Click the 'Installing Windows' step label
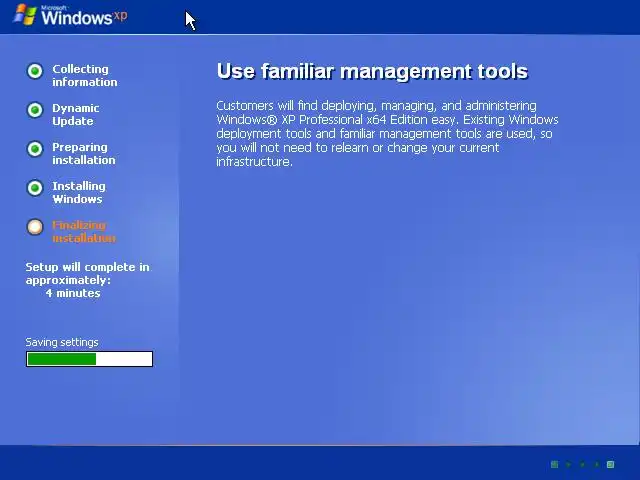This screenshot has width=640, height=480. click(x=79, y=193)
